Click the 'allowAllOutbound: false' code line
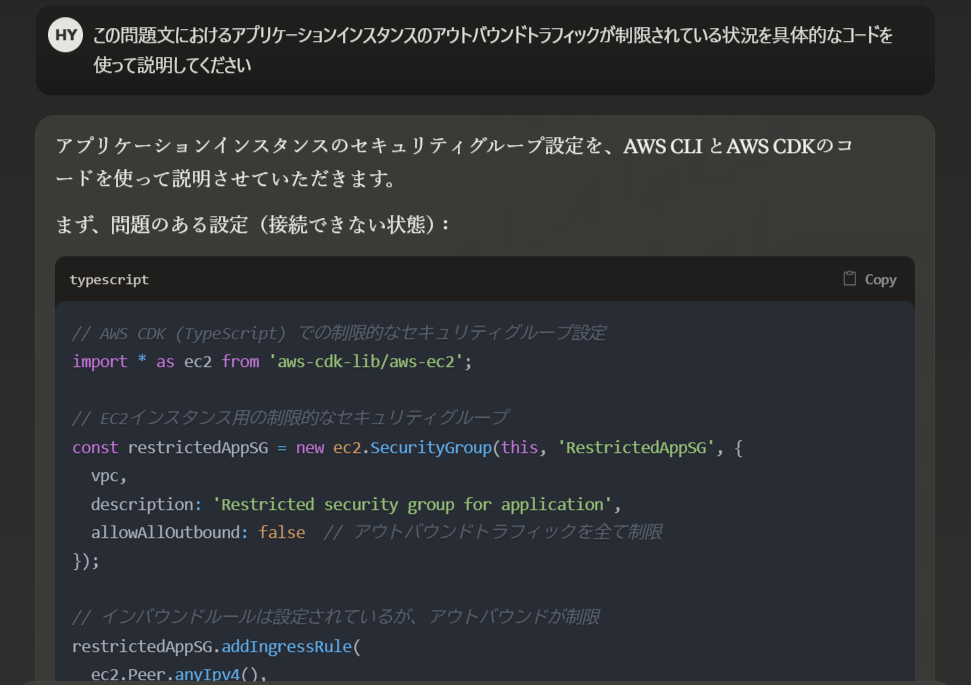This screenshot has height=685, width=971. pyautogui.click(x=377, y=532)
